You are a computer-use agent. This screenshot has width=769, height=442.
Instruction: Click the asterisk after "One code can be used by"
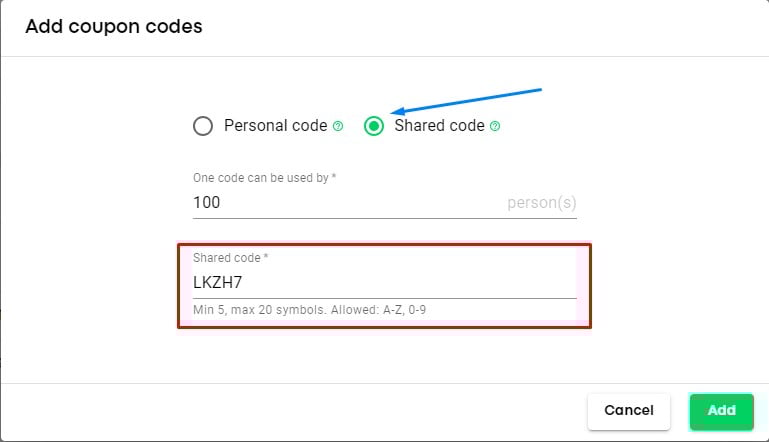click(334, 178)
